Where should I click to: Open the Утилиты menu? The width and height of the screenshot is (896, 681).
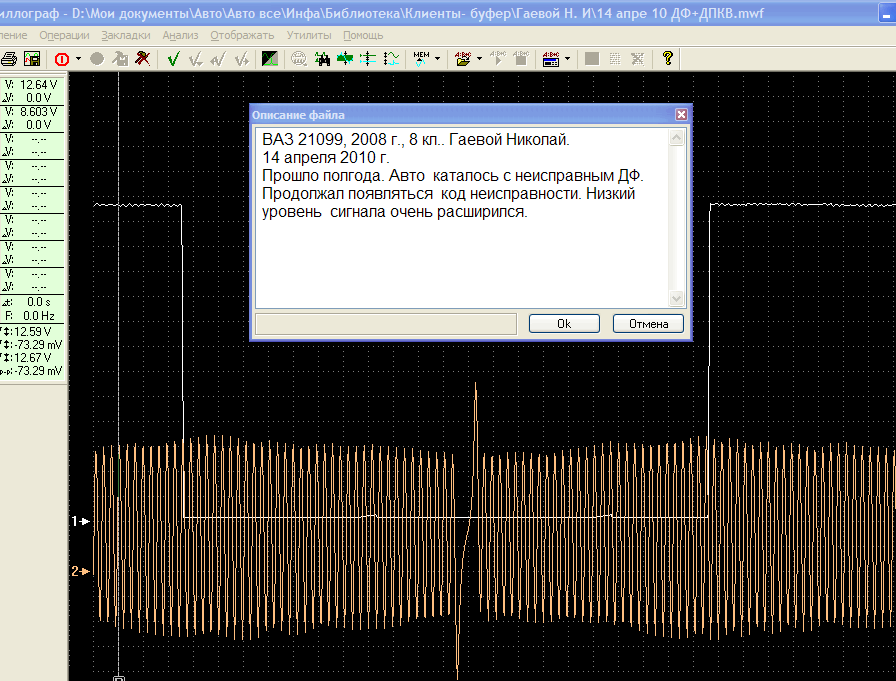[x=309, y=35]
